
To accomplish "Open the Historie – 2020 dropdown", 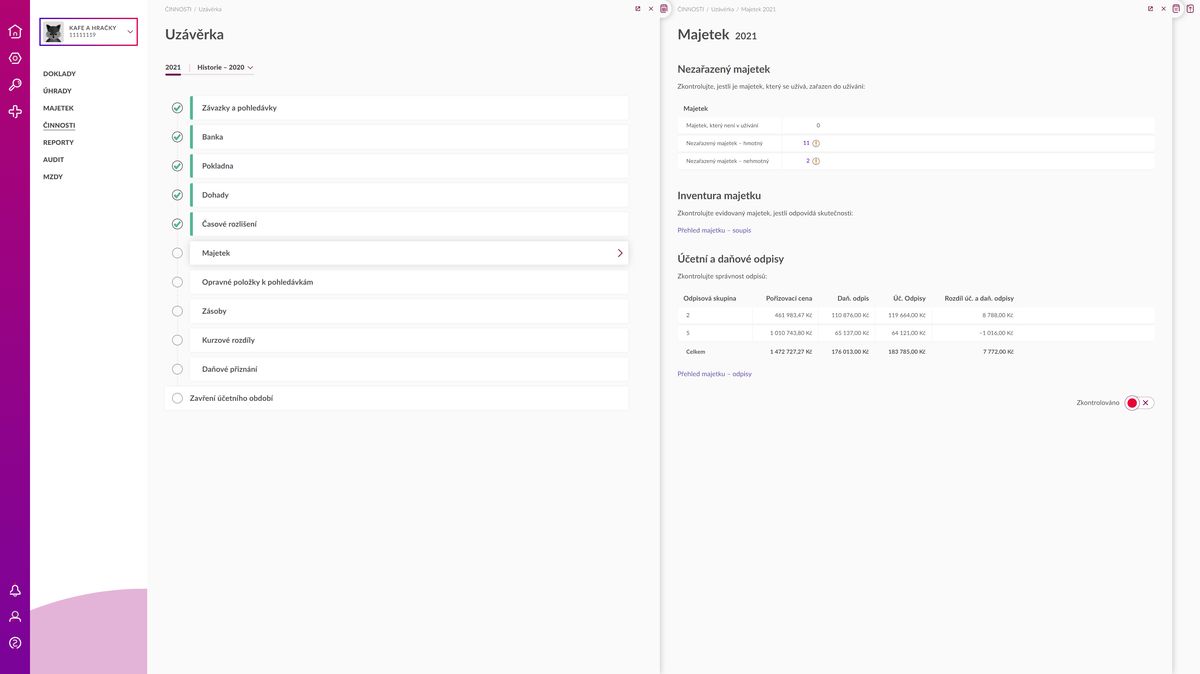I will pyautogui.click(x=225, y=68).
